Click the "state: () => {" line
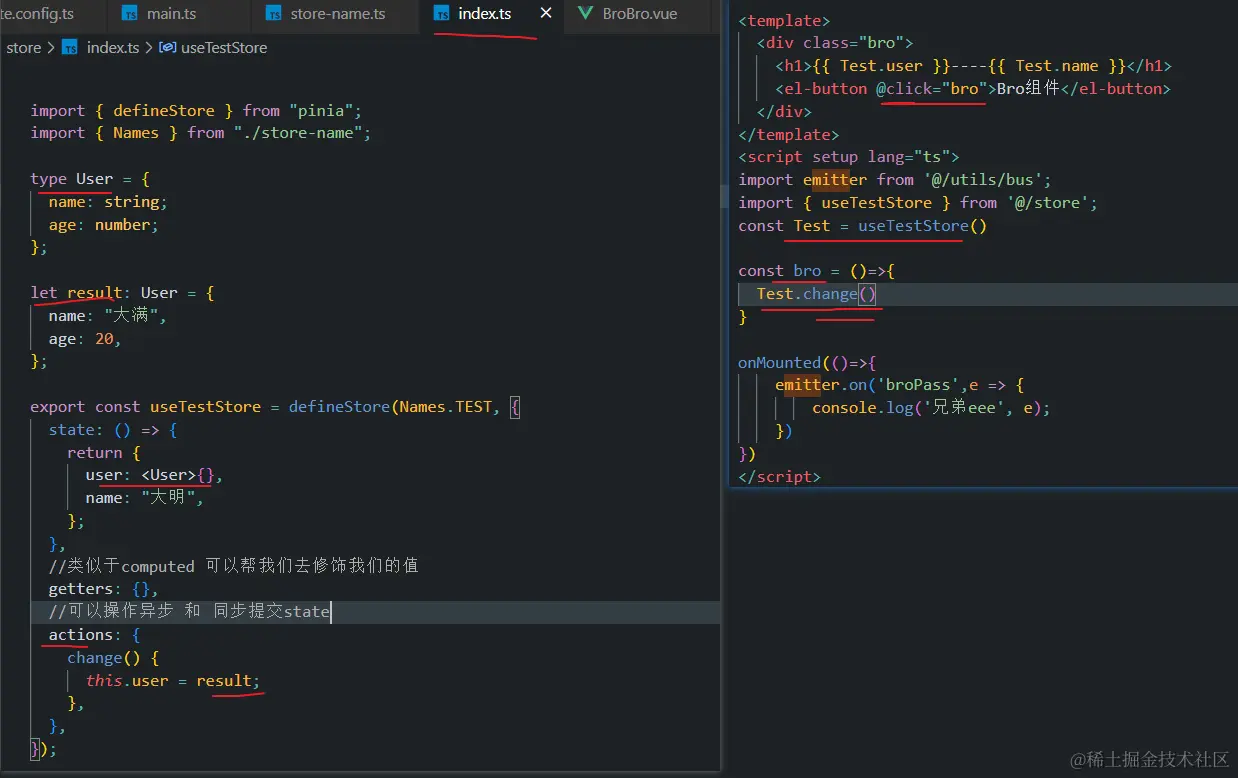 (113, 430)
